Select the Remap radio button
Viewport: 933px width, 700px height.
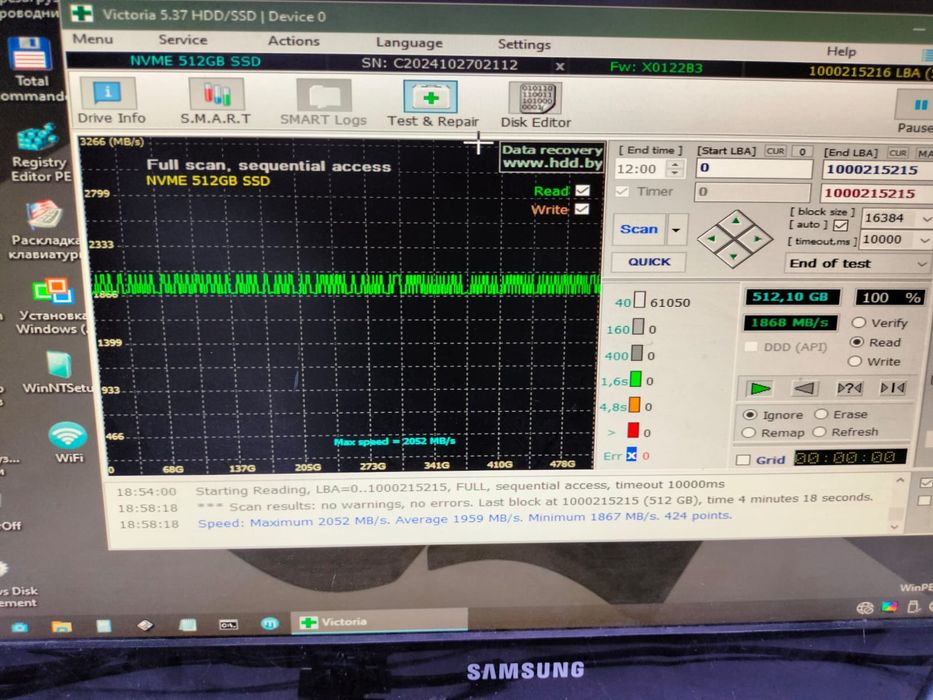tap(749, 432)
